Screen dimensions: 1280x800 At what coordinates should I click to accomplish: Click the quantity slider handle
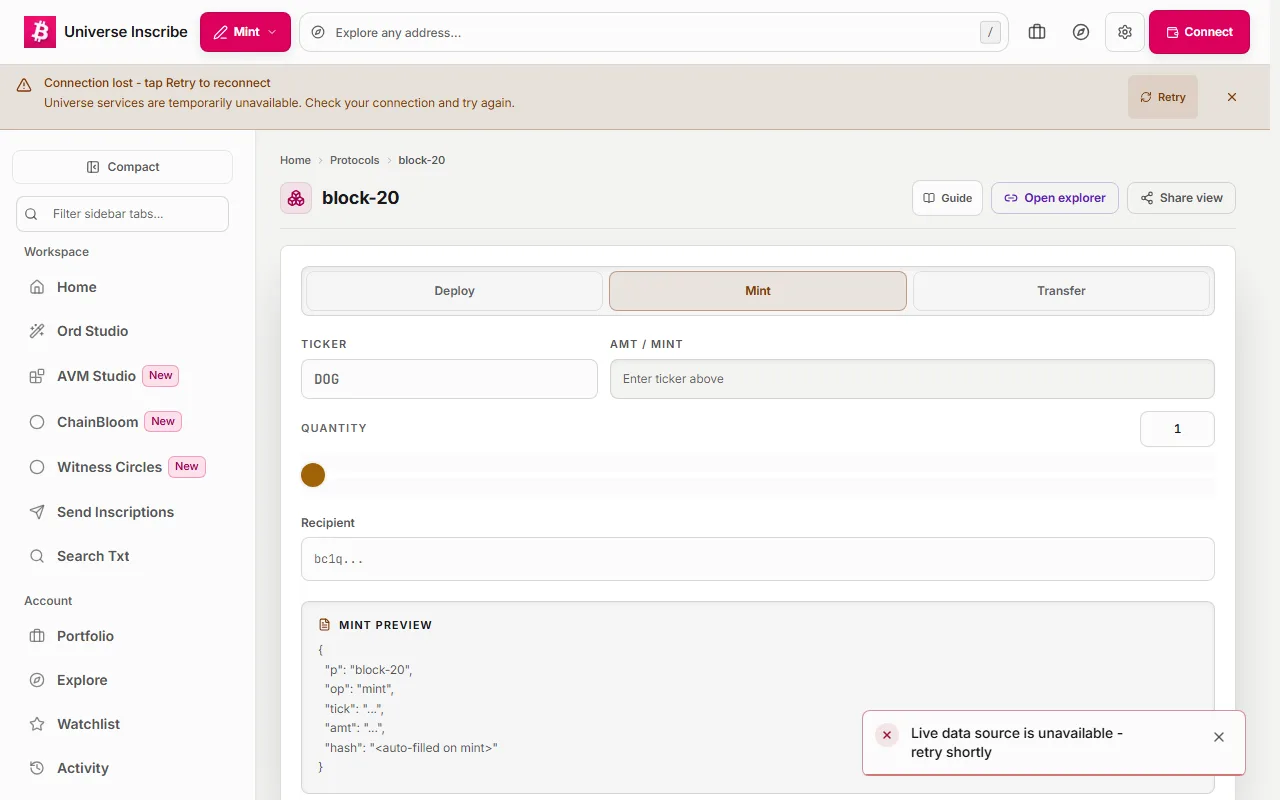pos(313,475)
